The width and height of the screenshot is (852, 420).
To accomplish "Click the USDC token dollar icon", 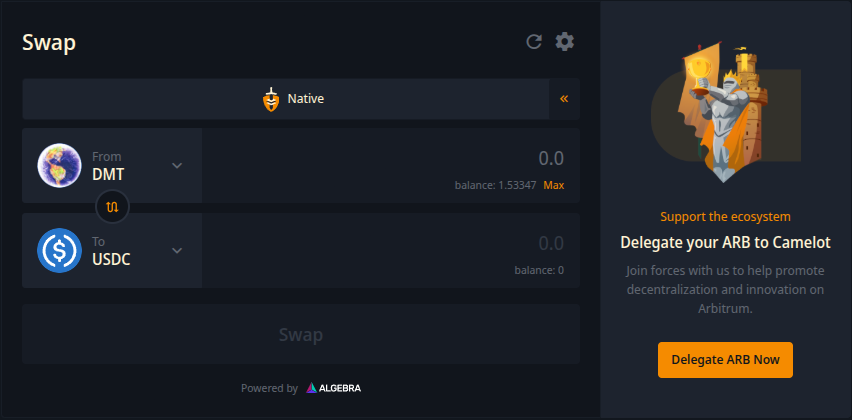I will 59,250.
